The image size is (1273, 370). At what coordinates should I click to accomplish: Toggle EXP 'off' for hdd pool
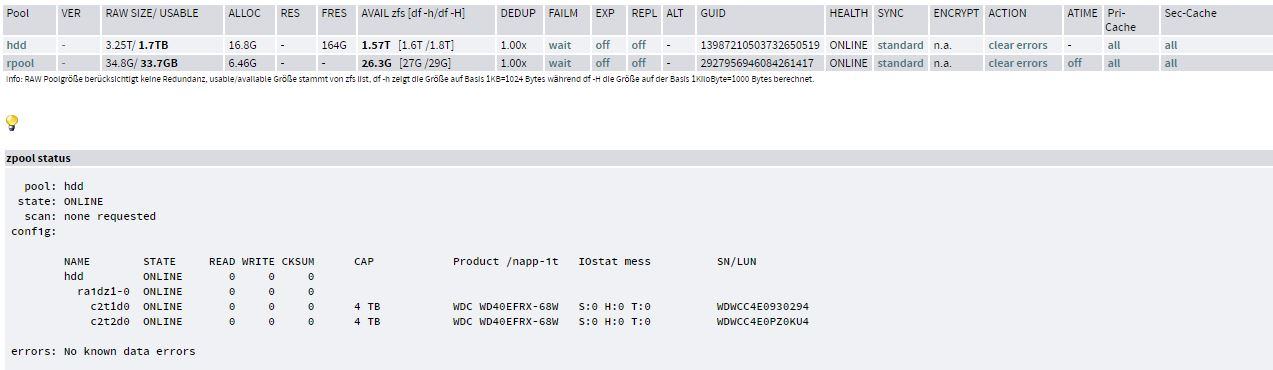coord(602,45)
